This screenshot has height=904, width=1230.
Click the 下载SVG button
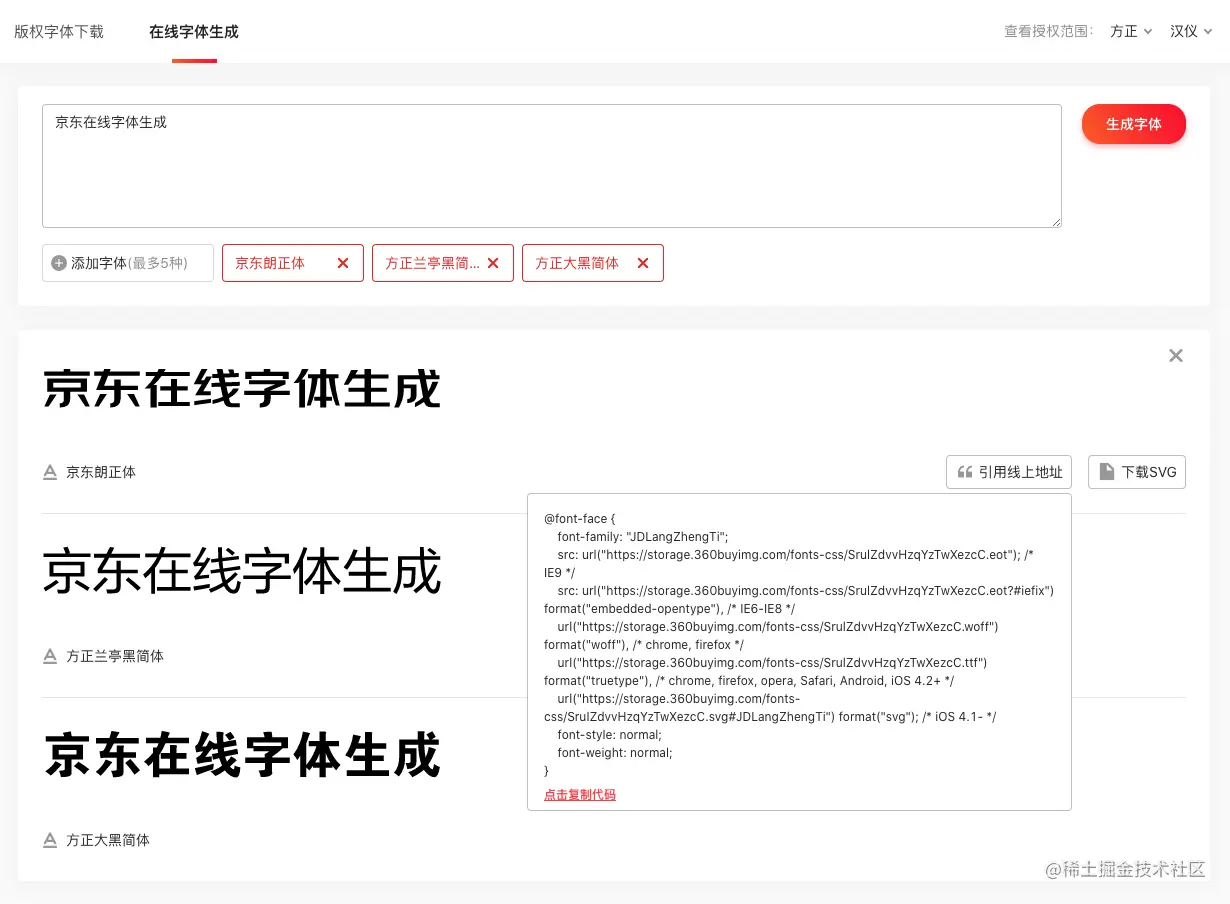tap(1137, 471)
